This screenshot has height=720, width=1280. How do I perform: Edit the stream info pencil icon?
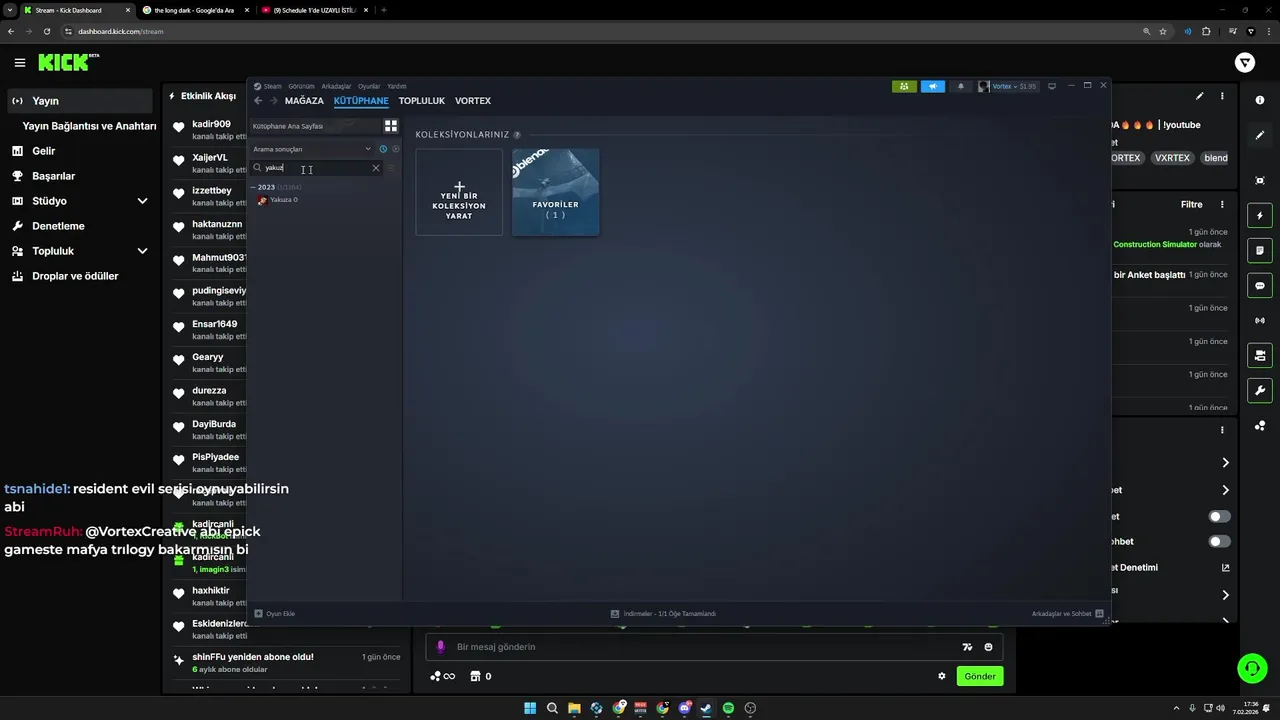1200,96
